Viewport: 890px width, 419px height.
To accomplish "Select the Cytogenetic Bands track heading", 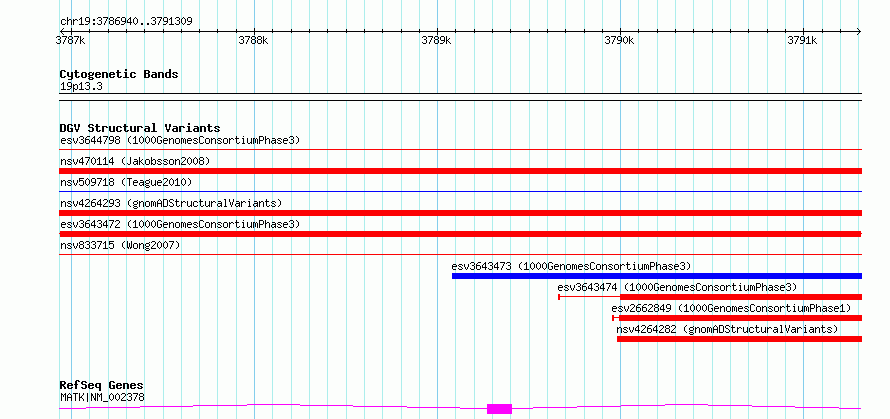I will [x=119, y=74].
